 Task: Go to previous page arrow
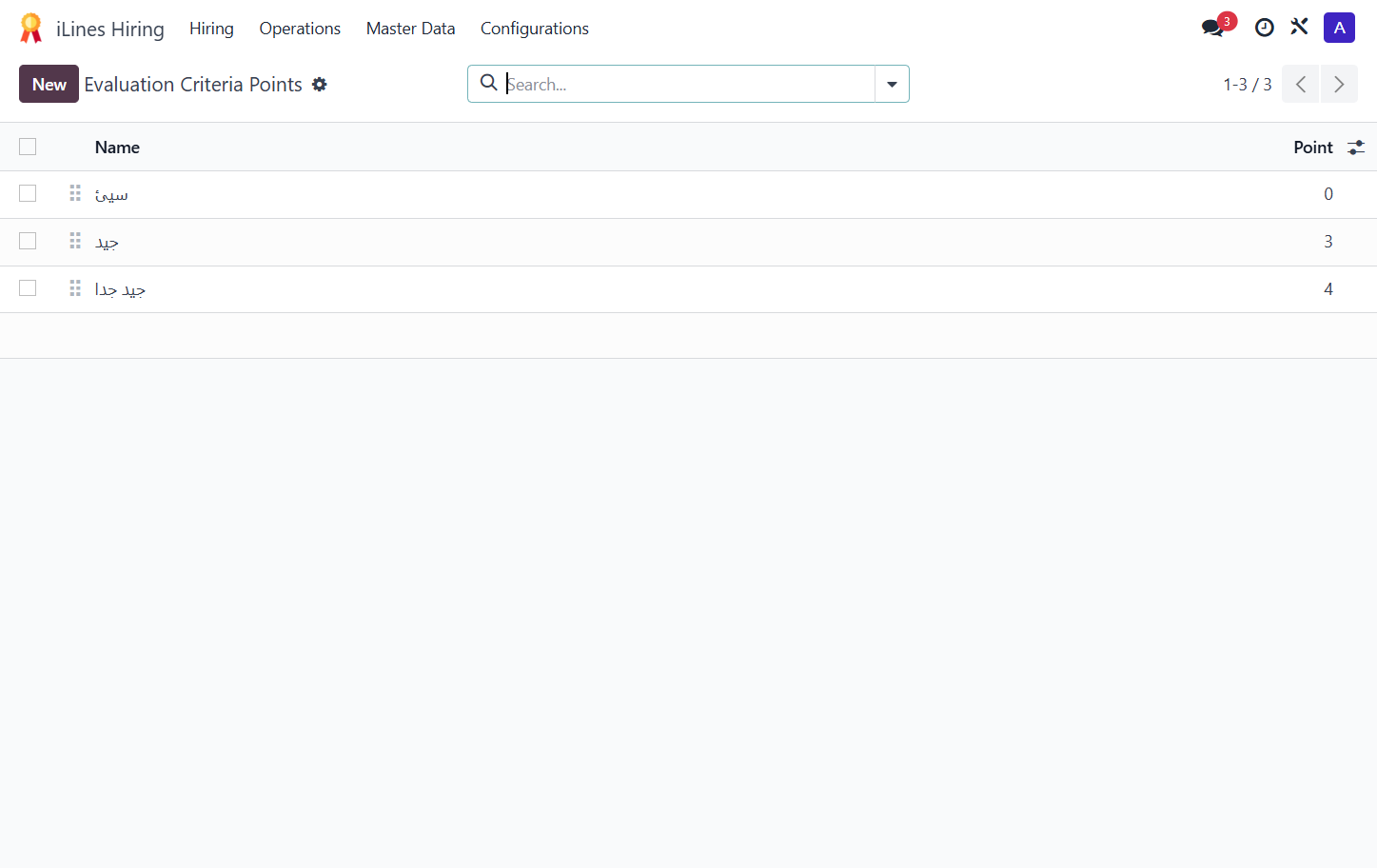[1300, 84]
